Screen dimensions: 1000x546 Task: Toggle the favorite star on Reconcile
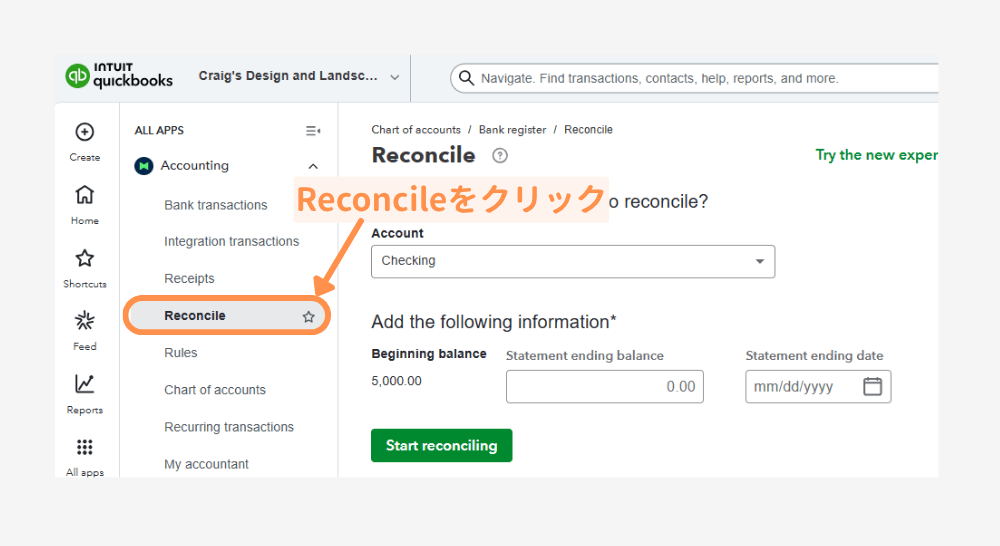click(309, 316)
